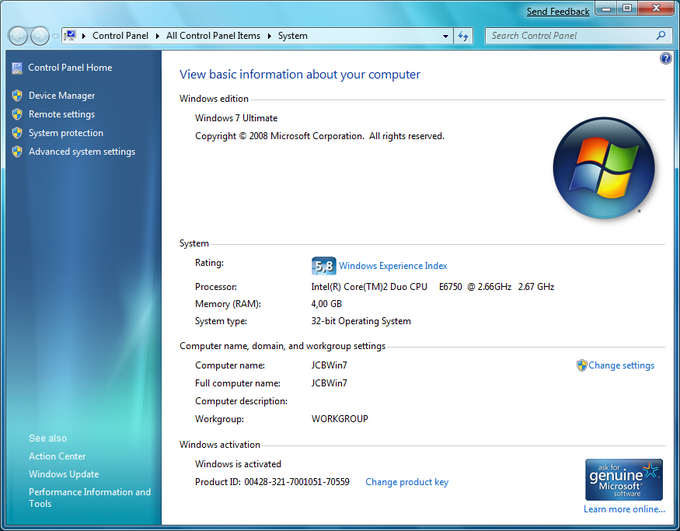This screenshot has width=680, height=531.
Task: Click the Send Feedback link
Action: (558, 12)
